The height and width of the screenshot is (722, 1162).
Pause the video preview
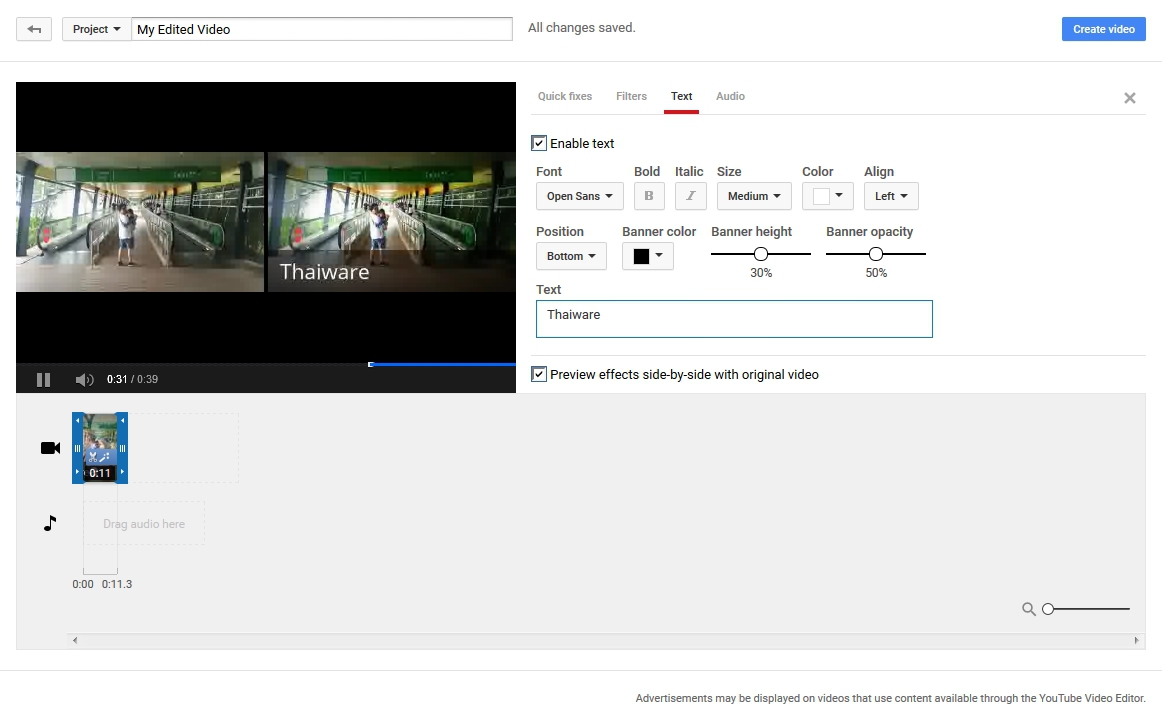43,380
